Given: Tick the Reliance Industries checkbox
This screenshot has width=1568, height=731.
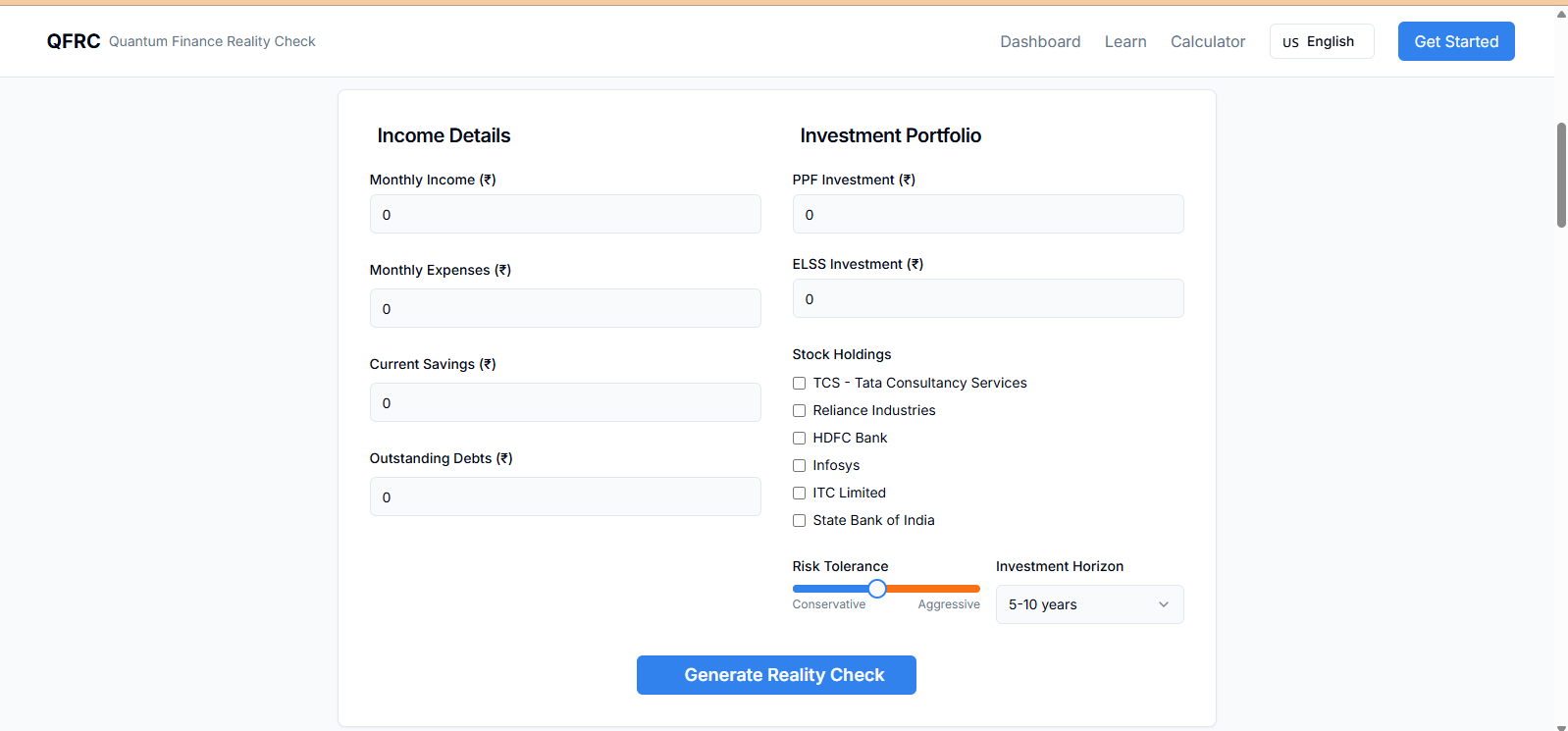Looking at the screenshot, I should 800,411.
